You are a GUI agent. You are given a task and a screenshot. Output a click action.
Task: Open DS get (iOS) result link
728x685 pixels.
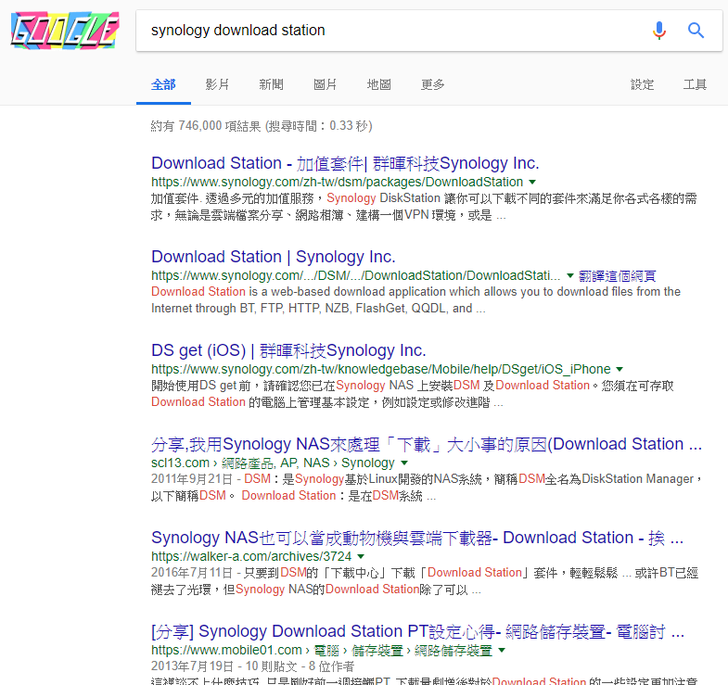(288, 350)
